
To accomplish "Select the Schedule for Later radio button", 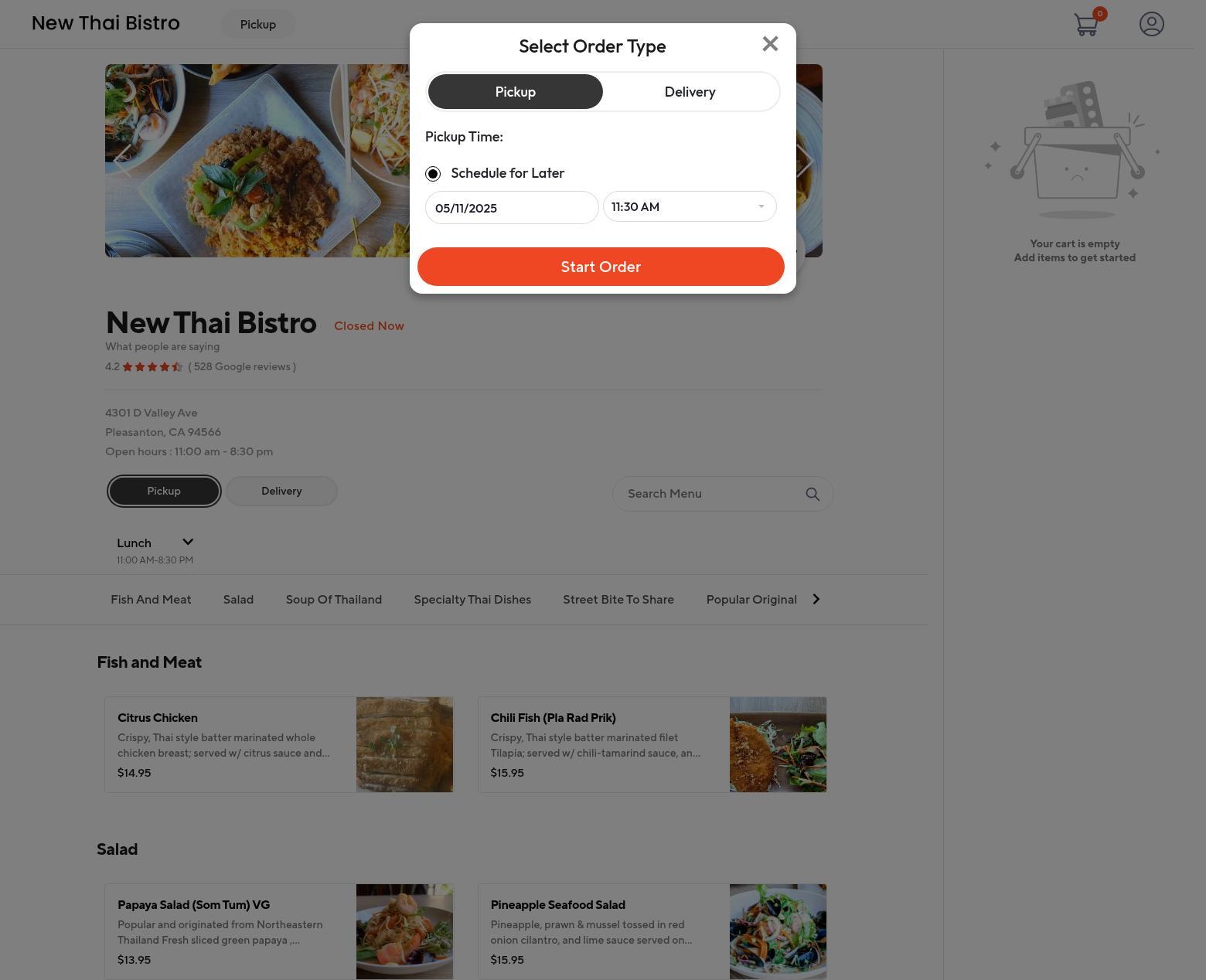I will (x=433, y=174).
